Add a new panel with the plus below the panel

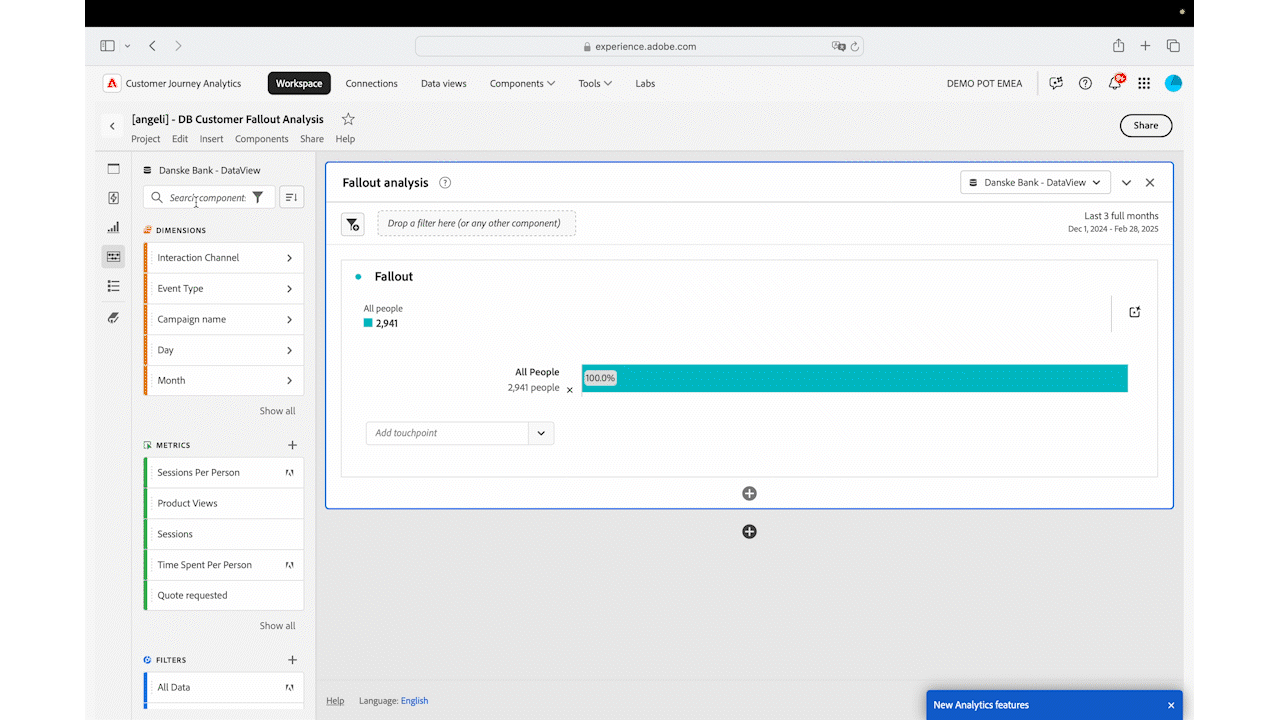point(749,532)
